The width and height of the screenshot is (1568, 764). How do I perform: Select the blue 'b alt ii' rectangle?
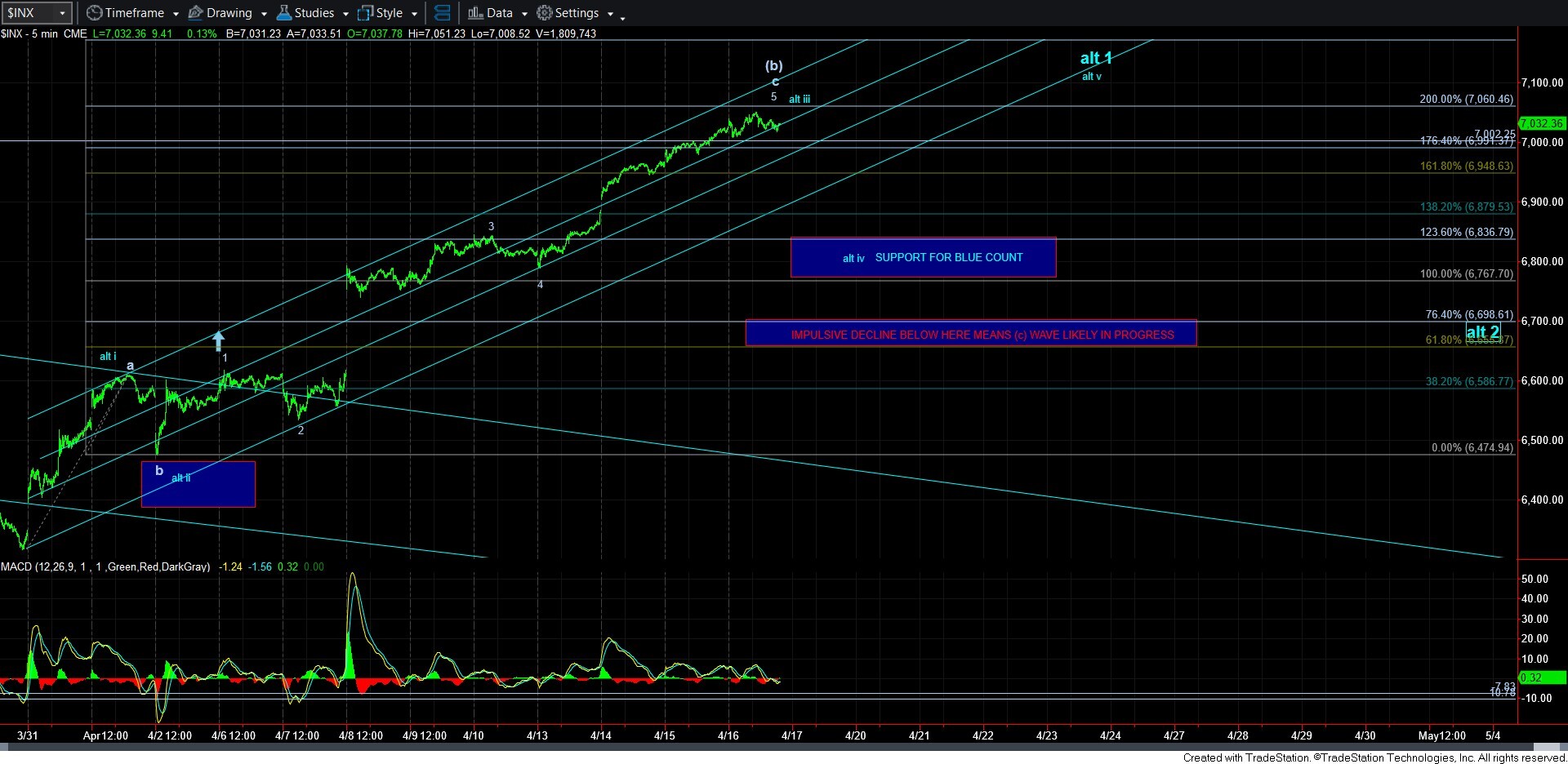[x=198, y=485]
